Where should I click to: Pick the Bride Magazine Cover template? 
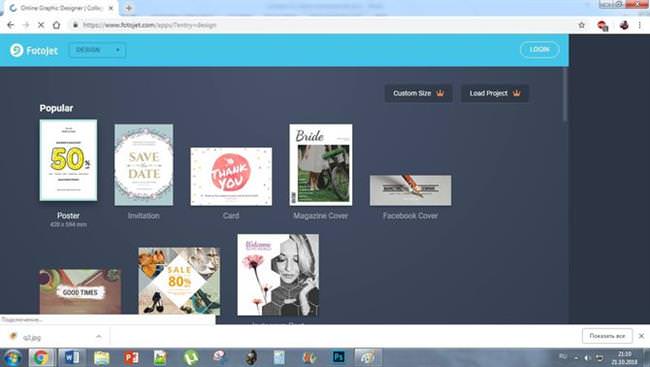click(x=321, y=165)
